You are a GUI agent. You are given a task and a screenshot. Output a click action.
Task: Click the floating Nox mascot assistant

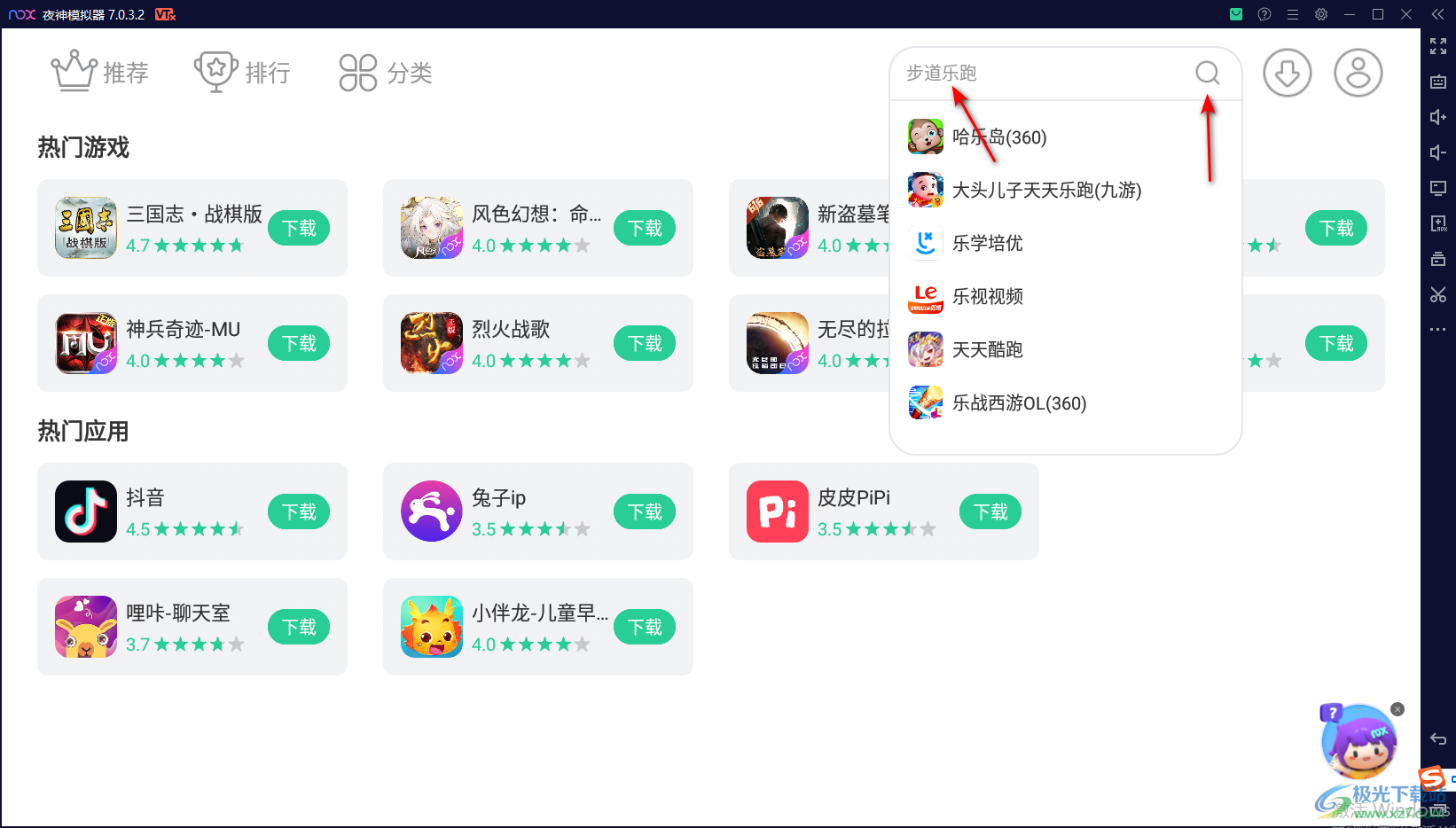pos(1358,742)
